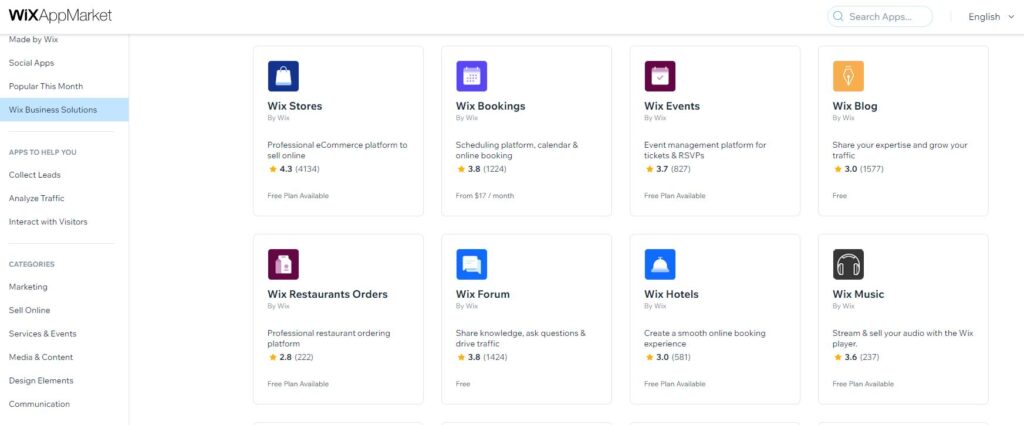This screenshot has width=1024, height=425.
Task: Click the Wix App Market logo
Action: click(x=60, y=16)
